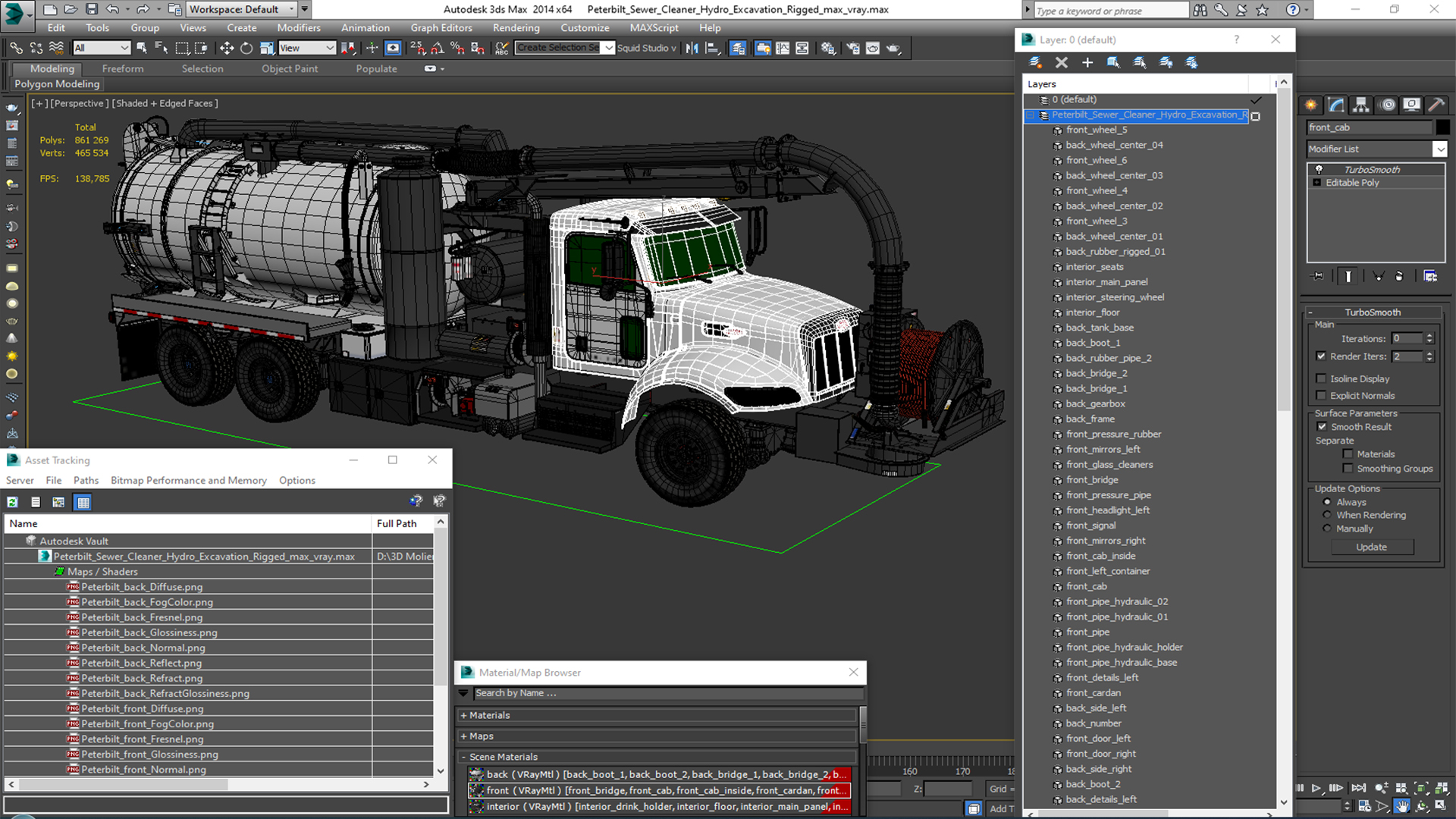Click Iterations spinner arrows
Viewport: 1456px width, 819px height.
click(x=1430, y=338)
